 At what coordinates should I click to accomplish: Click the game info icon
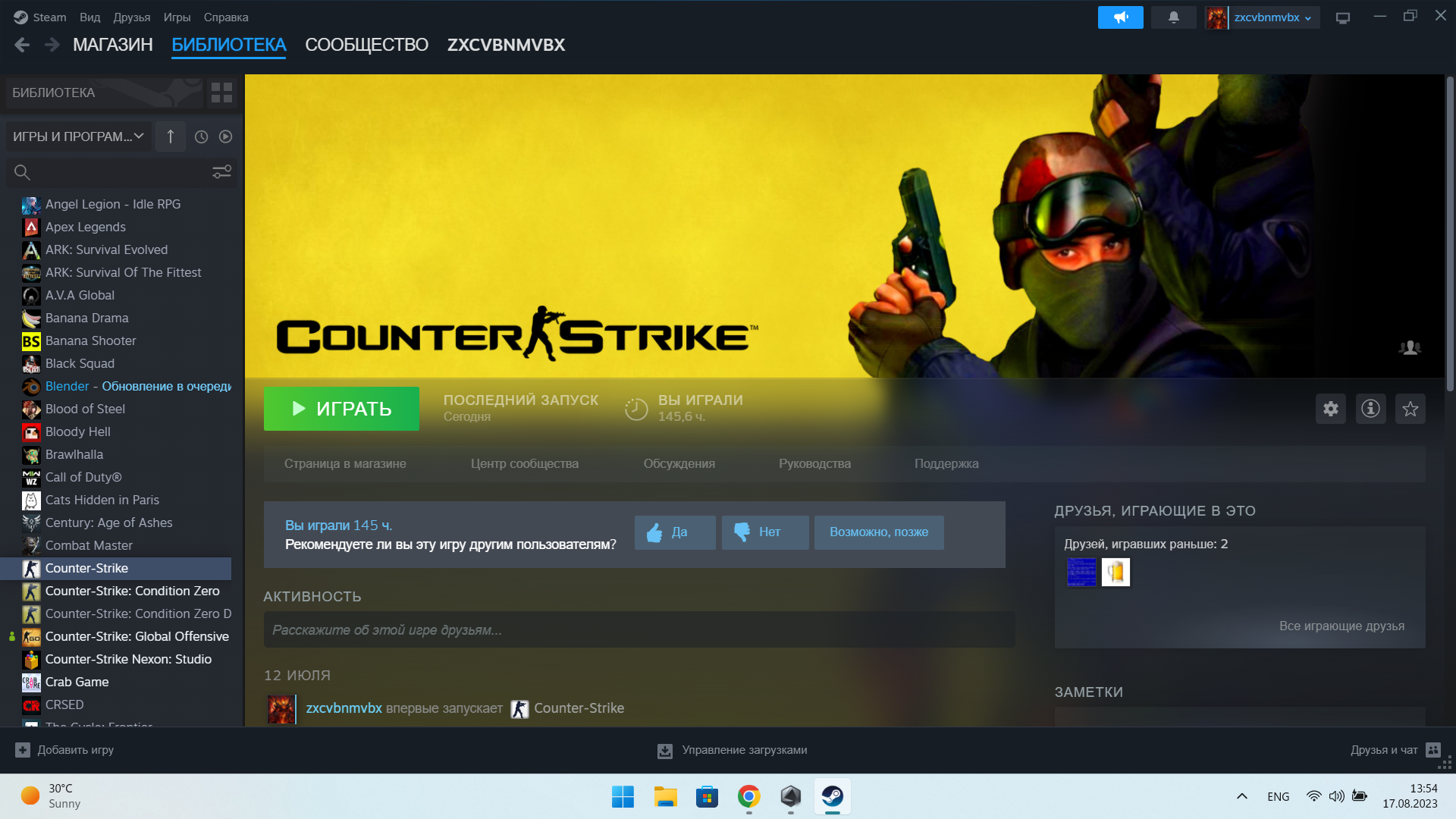1370,409
